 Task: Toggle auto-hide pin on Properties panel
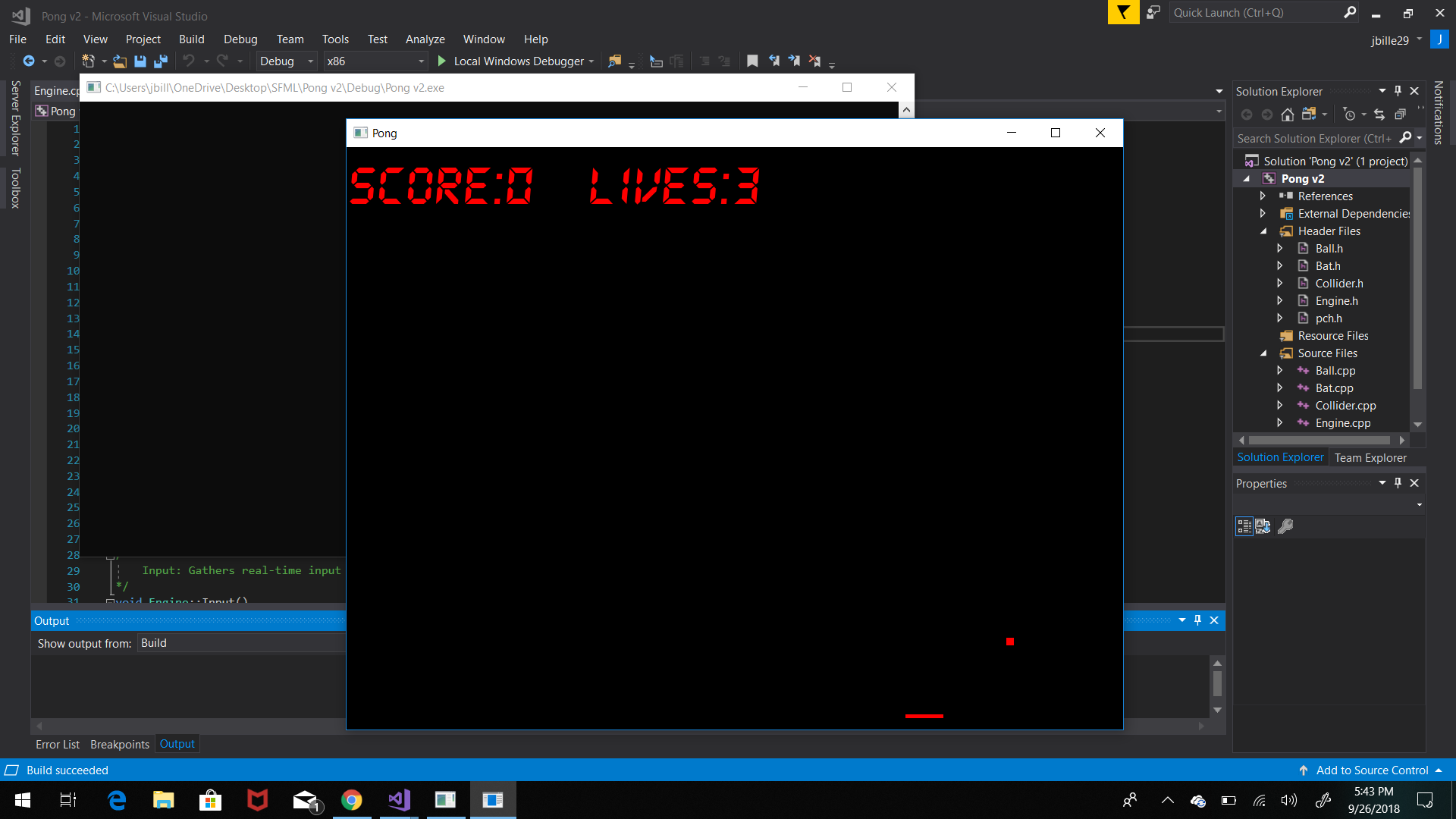1398,483
